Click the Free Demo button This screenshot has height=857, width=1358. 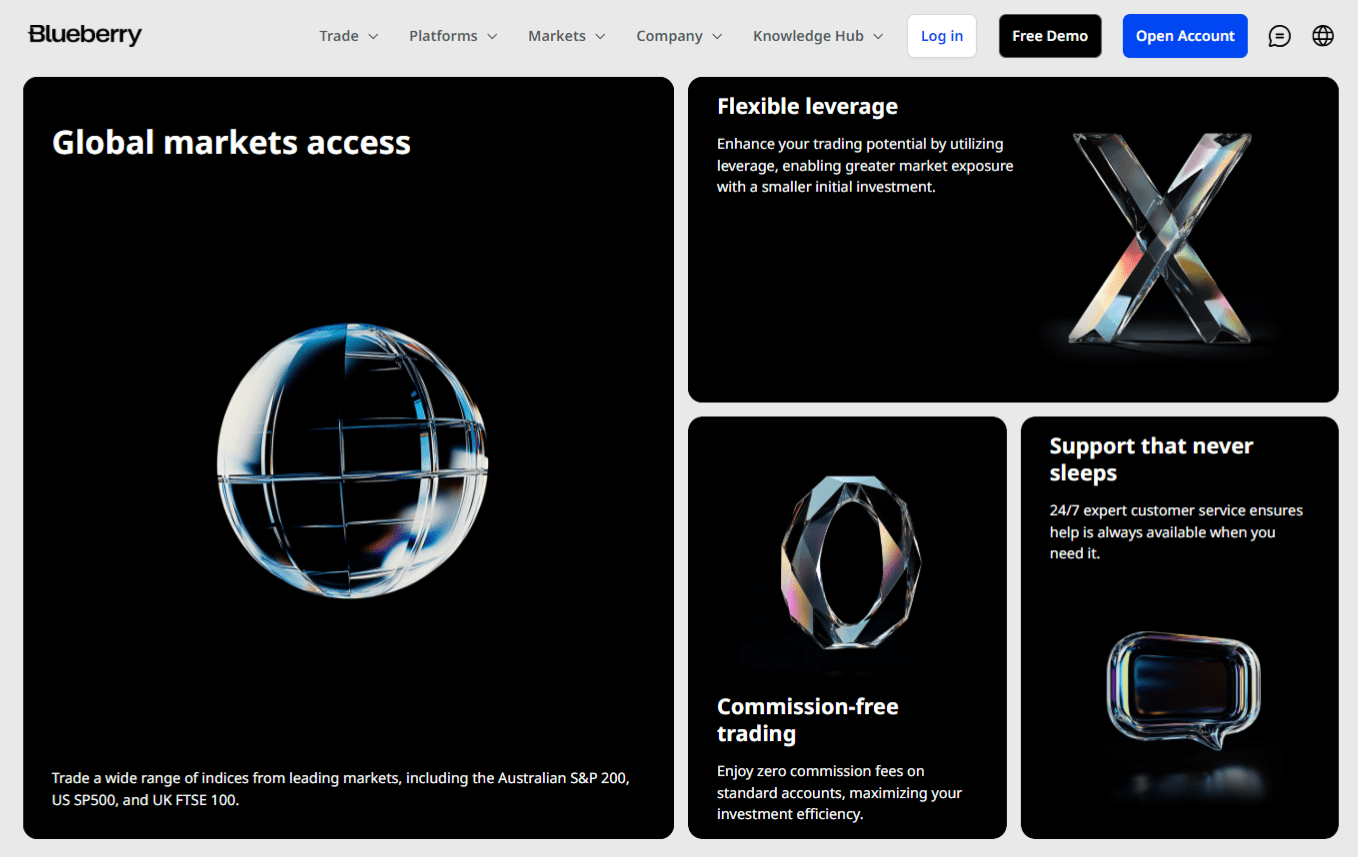1050,36
